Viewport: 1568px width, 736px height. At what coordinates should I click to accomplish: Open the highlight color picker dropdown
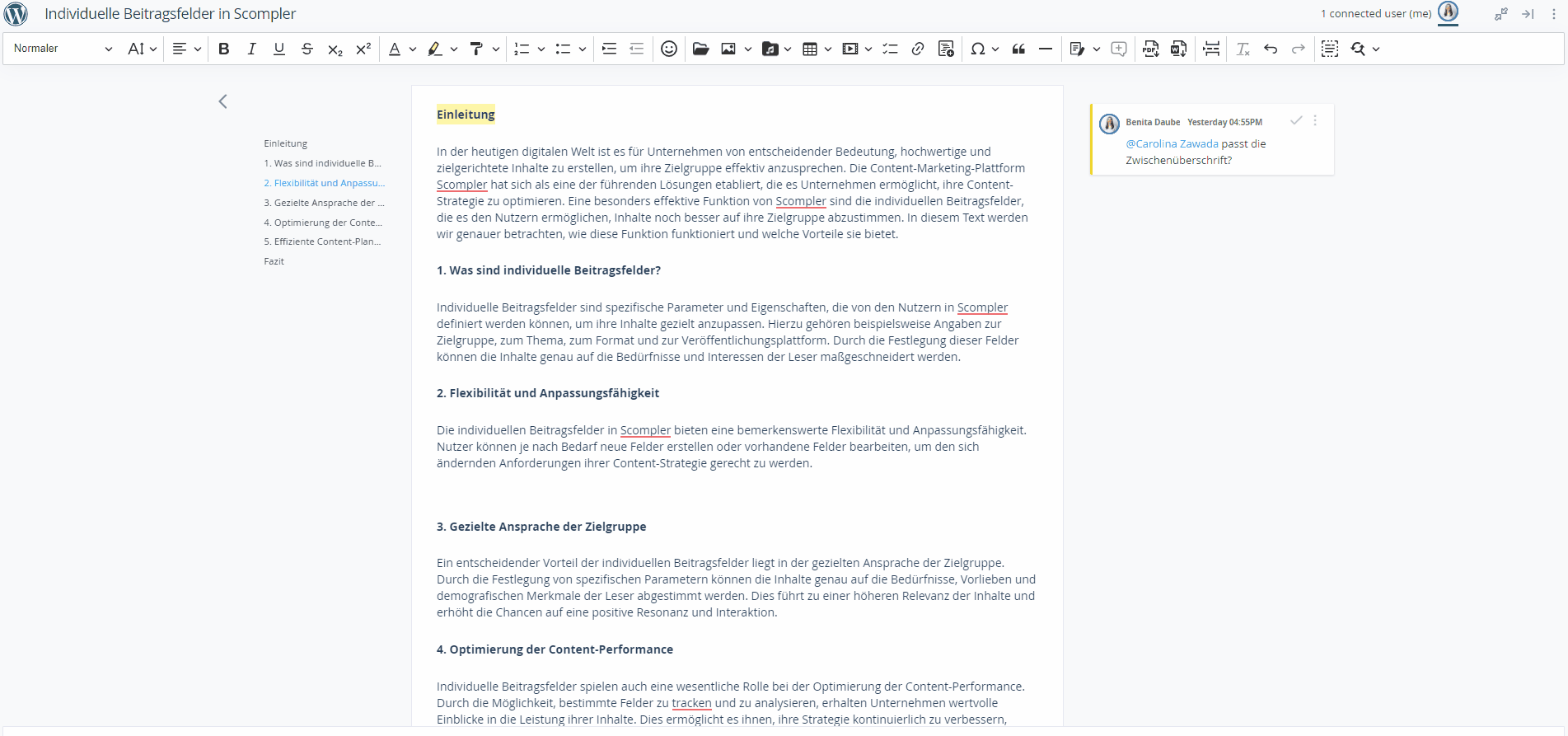pos(454,49)
